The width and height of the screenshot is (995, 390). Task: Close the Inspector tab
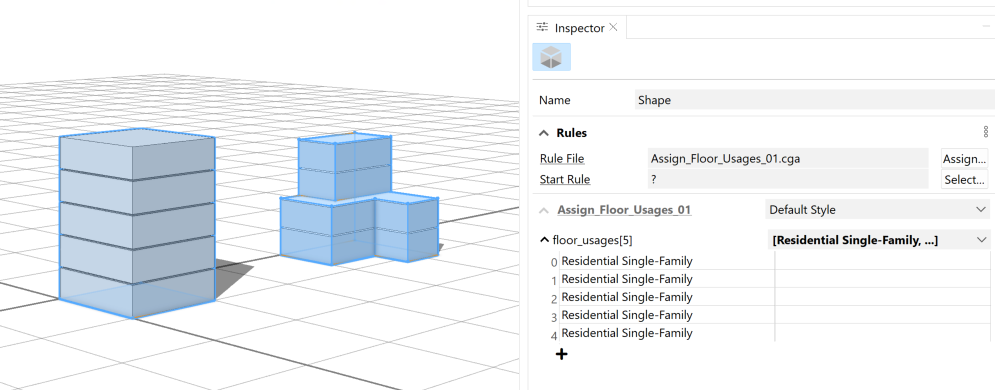point(613,27)
